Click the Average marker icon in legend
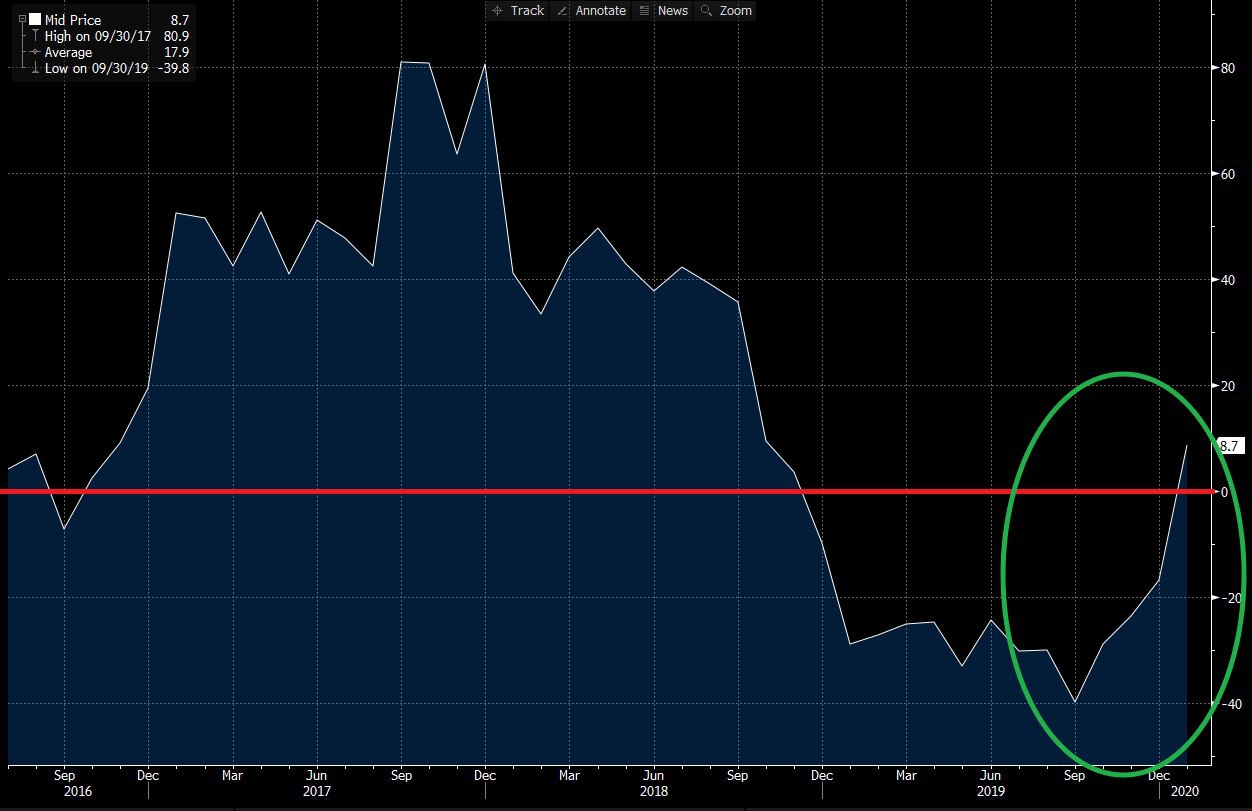Viewport: 1252px width, 811px height. [x=36, y=52]
